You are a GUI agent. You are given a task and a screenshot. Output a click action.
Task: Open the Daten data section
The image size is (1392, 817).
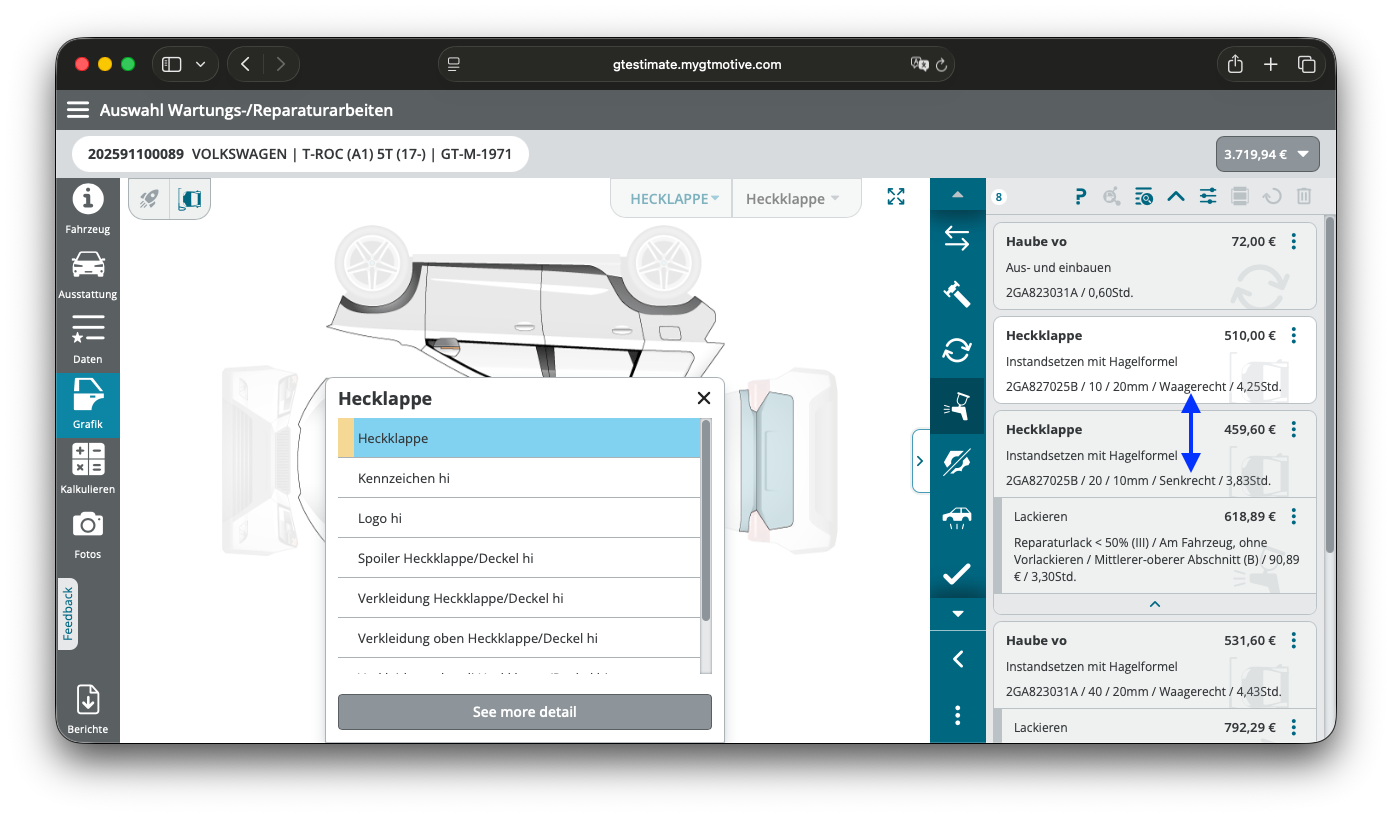pos(88,340)
